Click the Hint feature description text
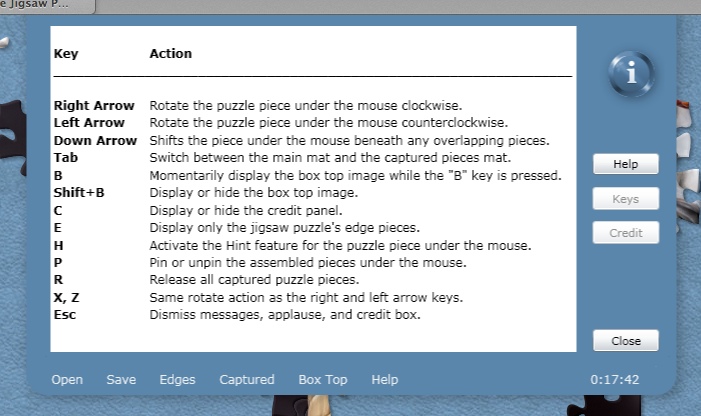The width and height of the screenshot is (701, 416). point(340,246)
